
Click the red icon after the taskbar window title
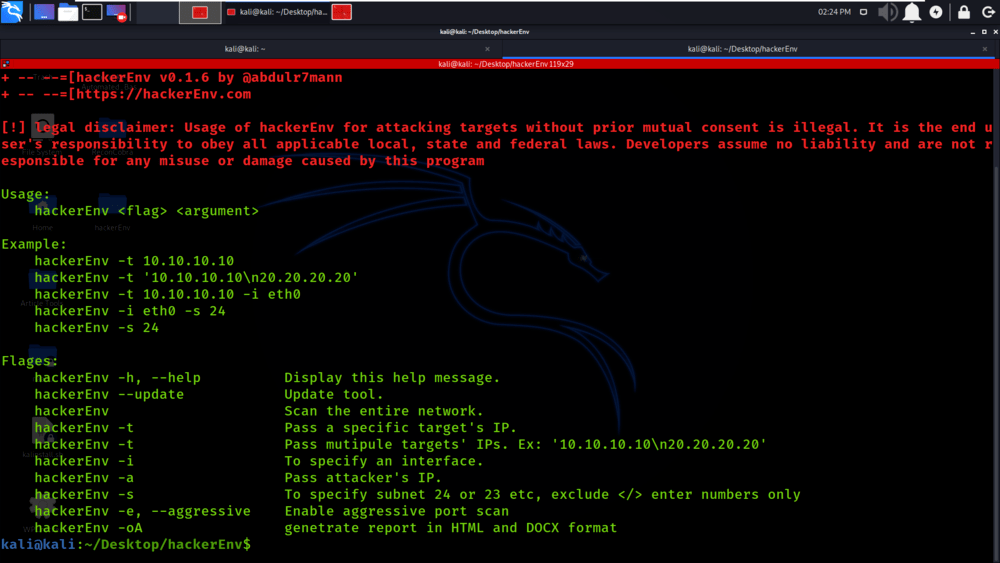pyautogui.click(x=342, y=12)
